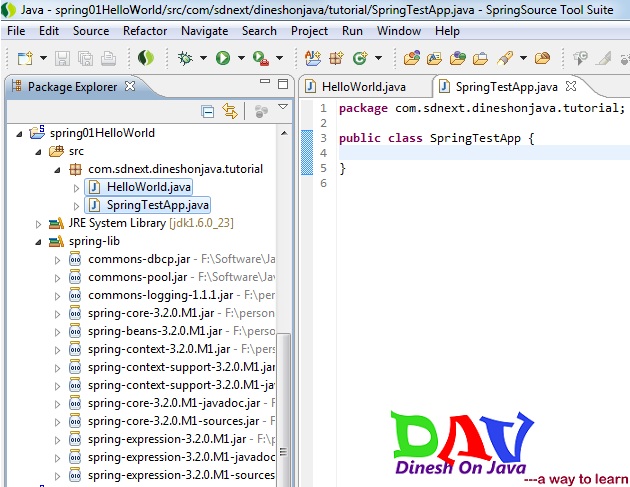Click the Open Task toolbar icon
The width and height of the screenshot is (630, 487).
(434, 59)
